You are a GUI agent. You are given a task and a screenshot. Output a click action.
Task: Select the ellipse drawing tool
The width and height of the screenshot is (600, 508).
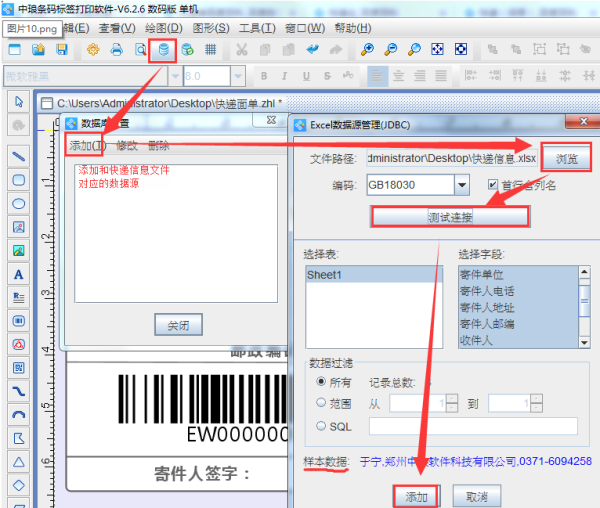[18, 204]
